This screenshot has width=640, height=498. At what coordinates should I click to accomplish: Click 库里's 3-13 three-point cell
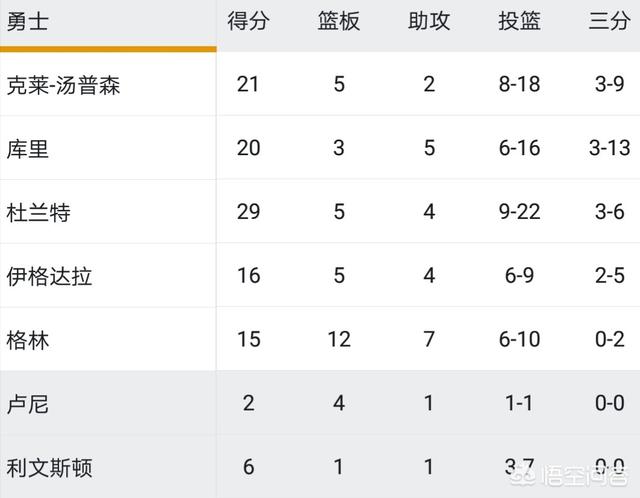coord(609,148)
